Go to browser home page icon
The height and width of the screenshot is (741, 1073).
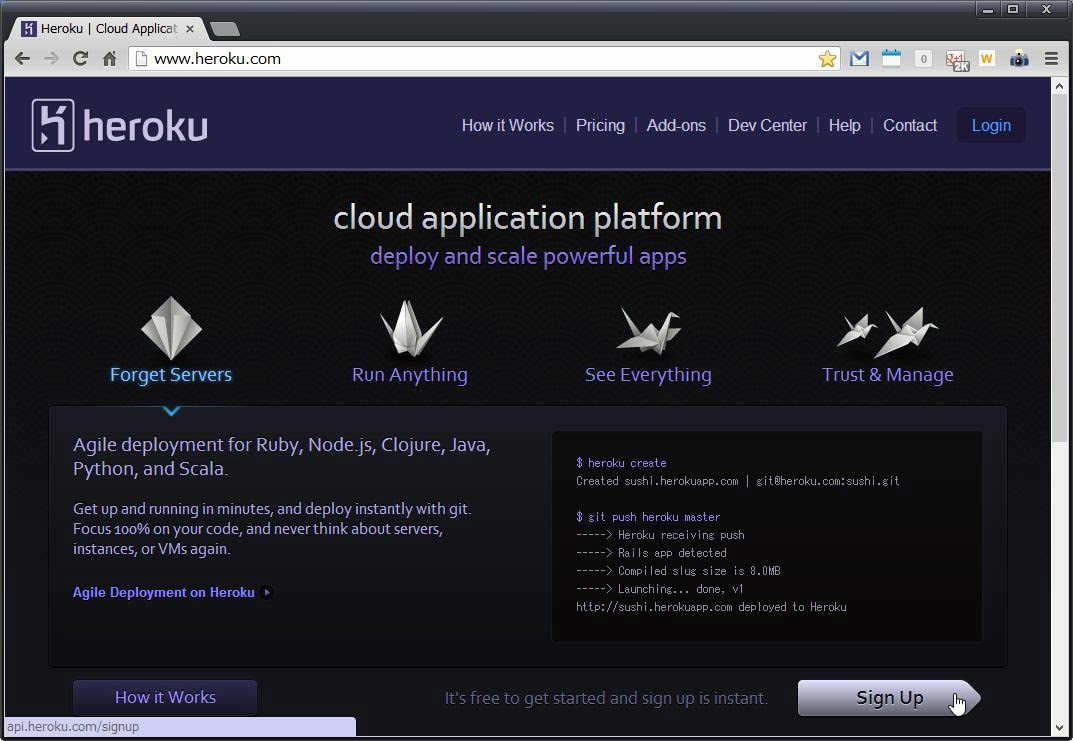(109, 59)
